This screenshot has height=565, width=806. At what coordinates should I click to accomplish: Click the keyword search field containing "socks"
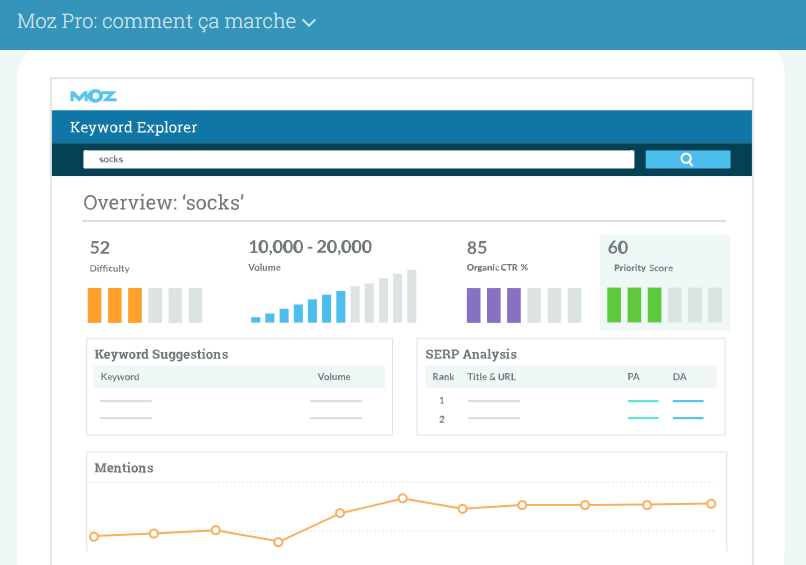click(x=359, y=159)
